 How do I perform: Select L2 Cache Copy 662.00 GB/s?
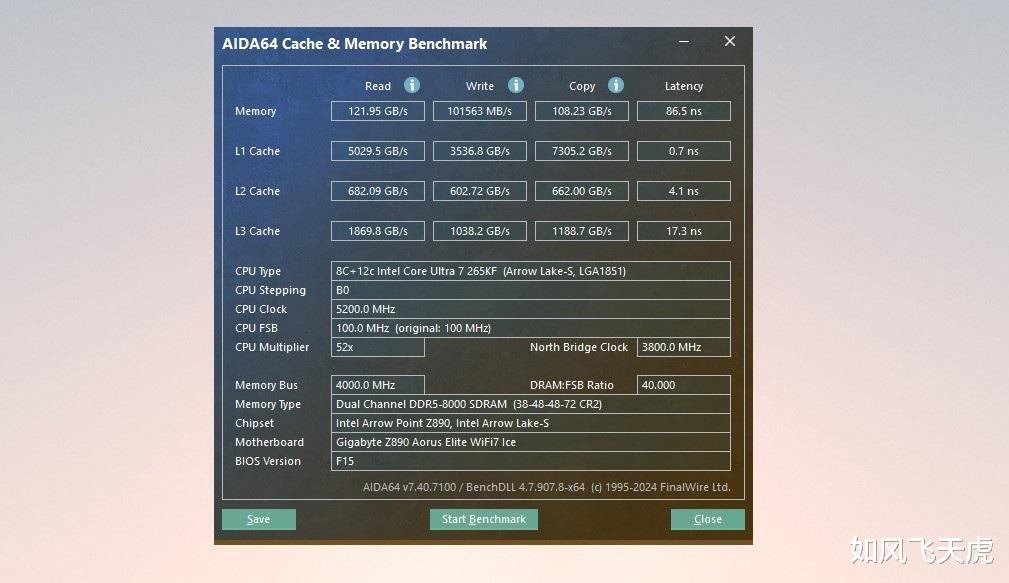582,191
